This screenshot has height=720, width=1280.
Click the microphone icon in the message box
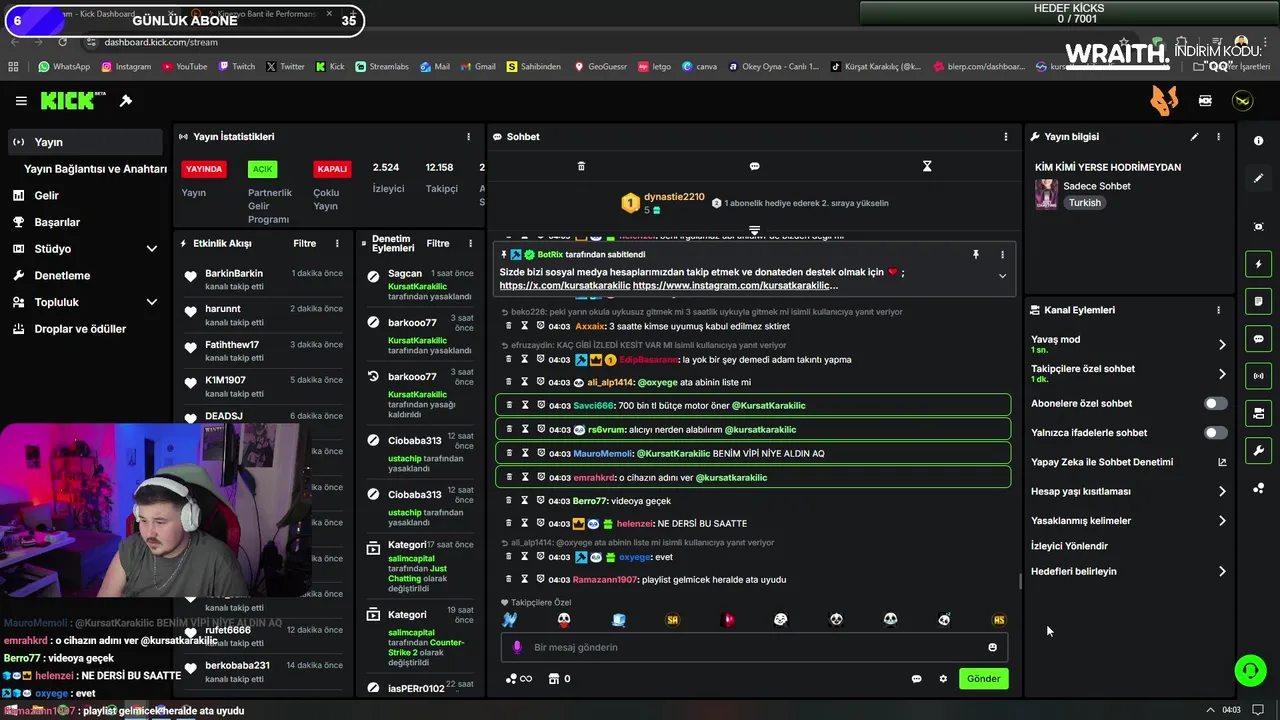pos(517,647)
